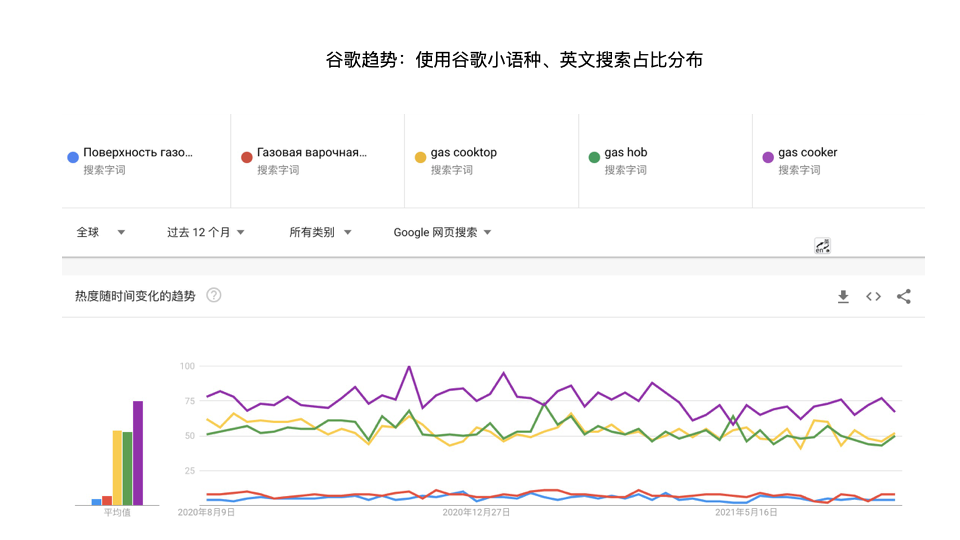Image resolution: width=960 pixels, height=540 pixels.
Task: Click the page title 谷歌趋势：使用谷歌小语种、英文搜索占比分布
Action: (514, 60)
